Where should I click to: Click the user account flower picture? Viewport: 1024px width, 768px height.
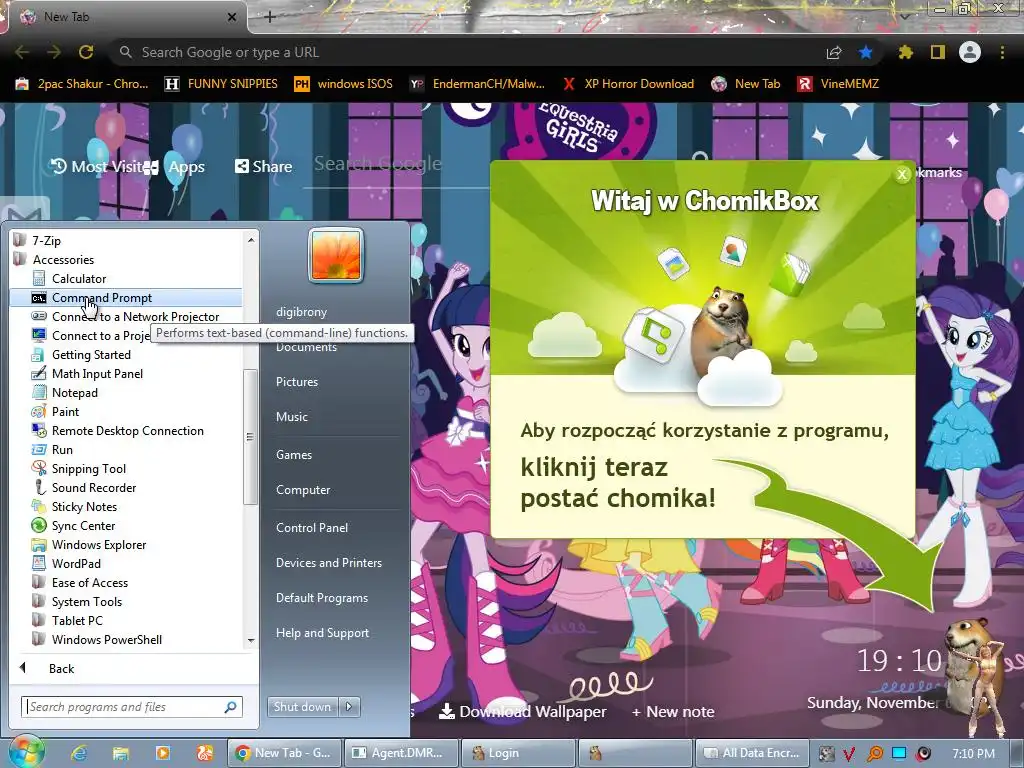[336, 255]
